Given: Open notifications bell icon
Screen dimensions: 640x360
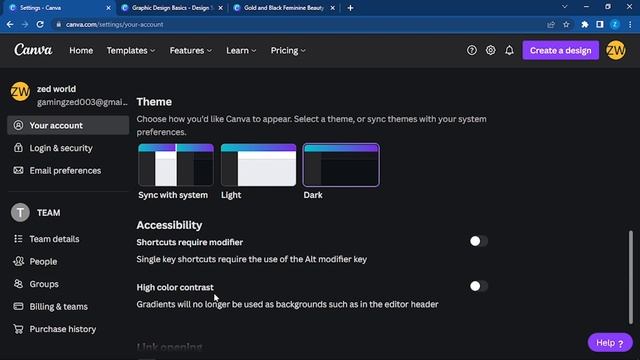Looking at the screenshot, I should click(x=509, y=50).
